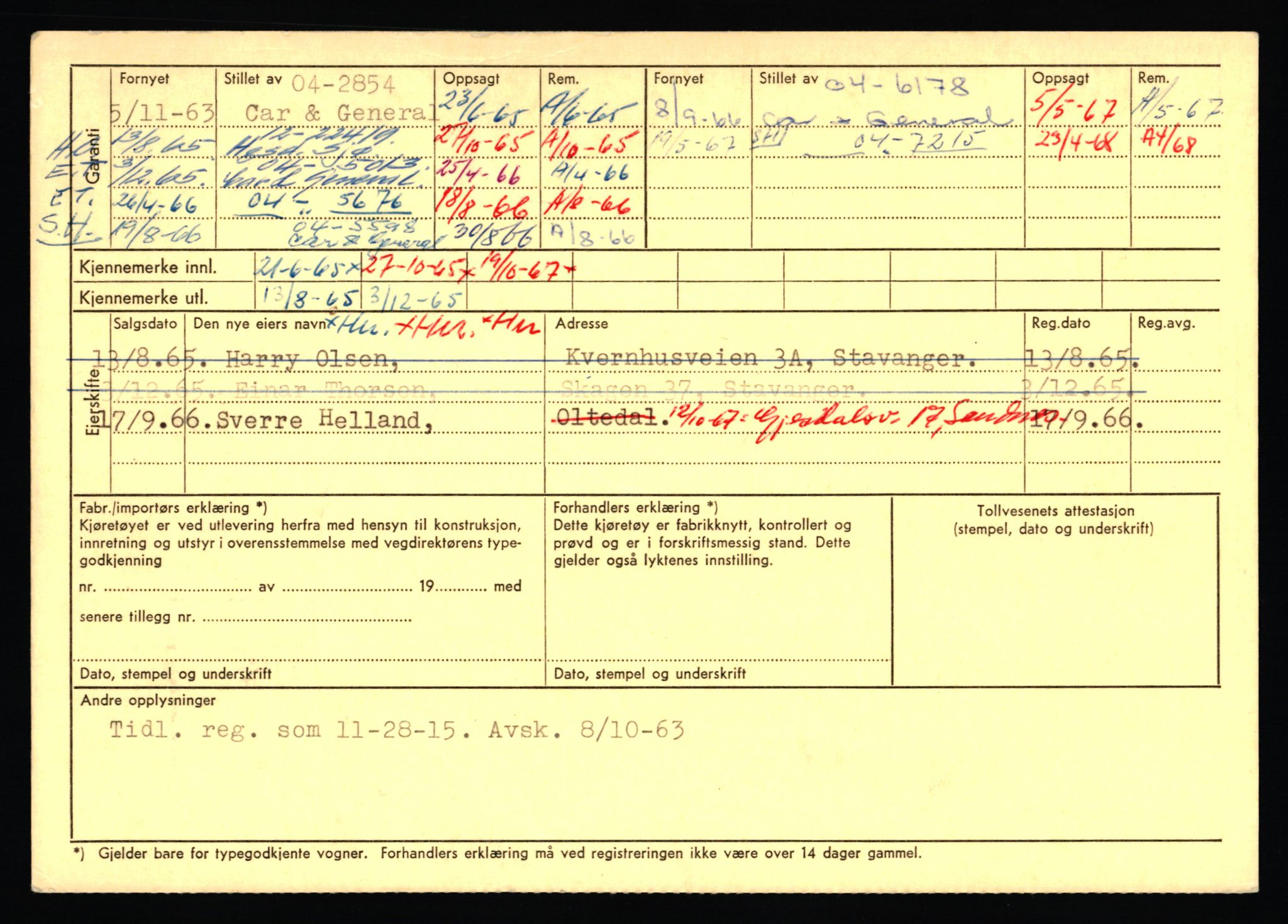Click the "Andre opplysninger" label
The image size is (1288, 924).
148,700
